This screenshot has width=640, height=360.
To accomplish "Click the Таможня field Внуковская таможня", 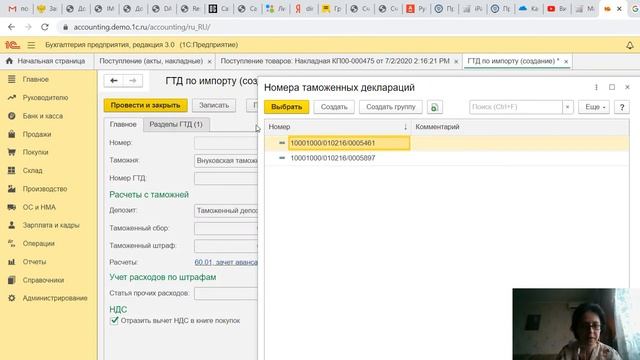I will 226,161.
